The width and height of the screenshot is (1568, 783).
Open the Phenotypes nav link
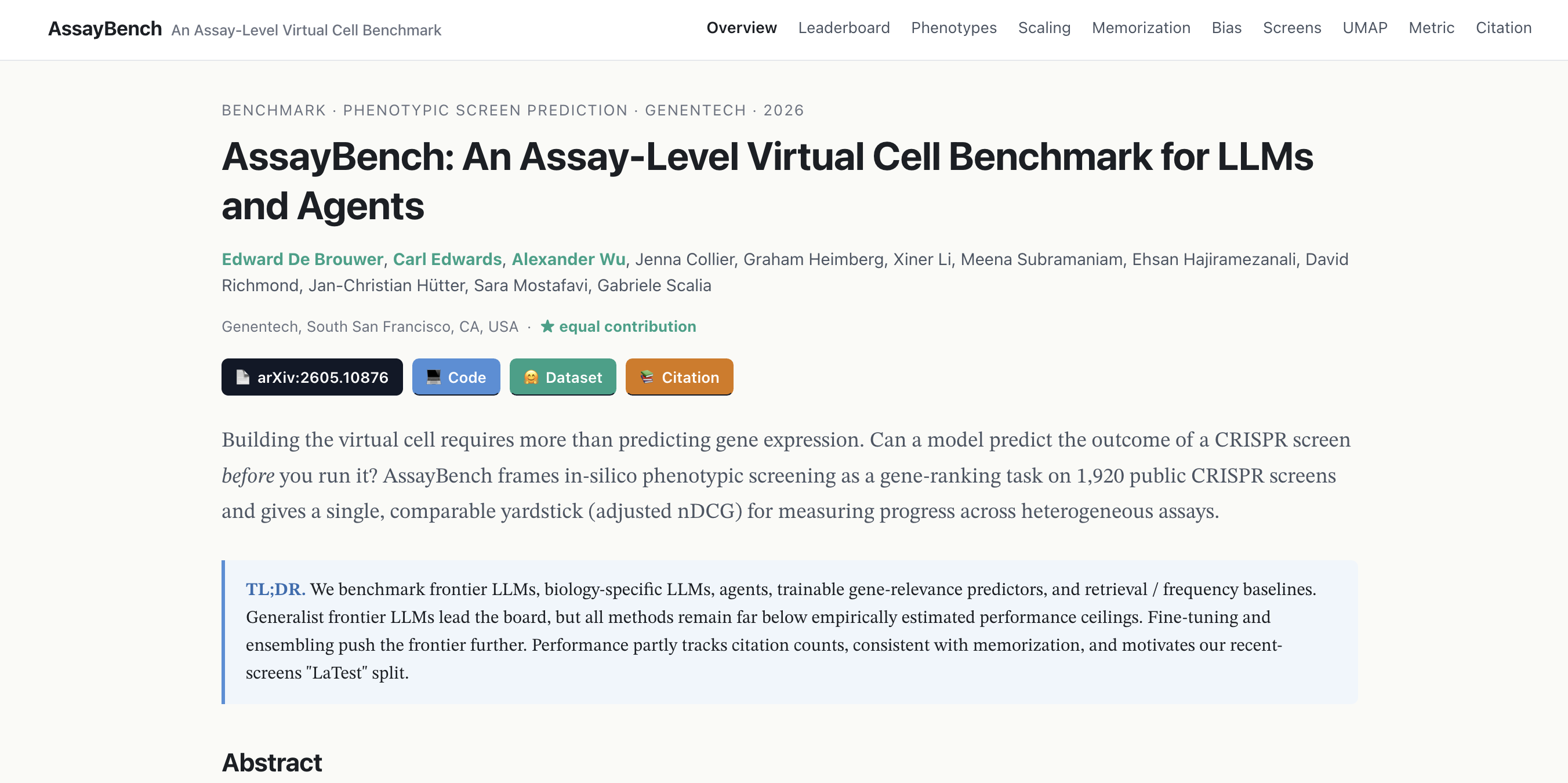pyautogui.click(x=954, y=28)
